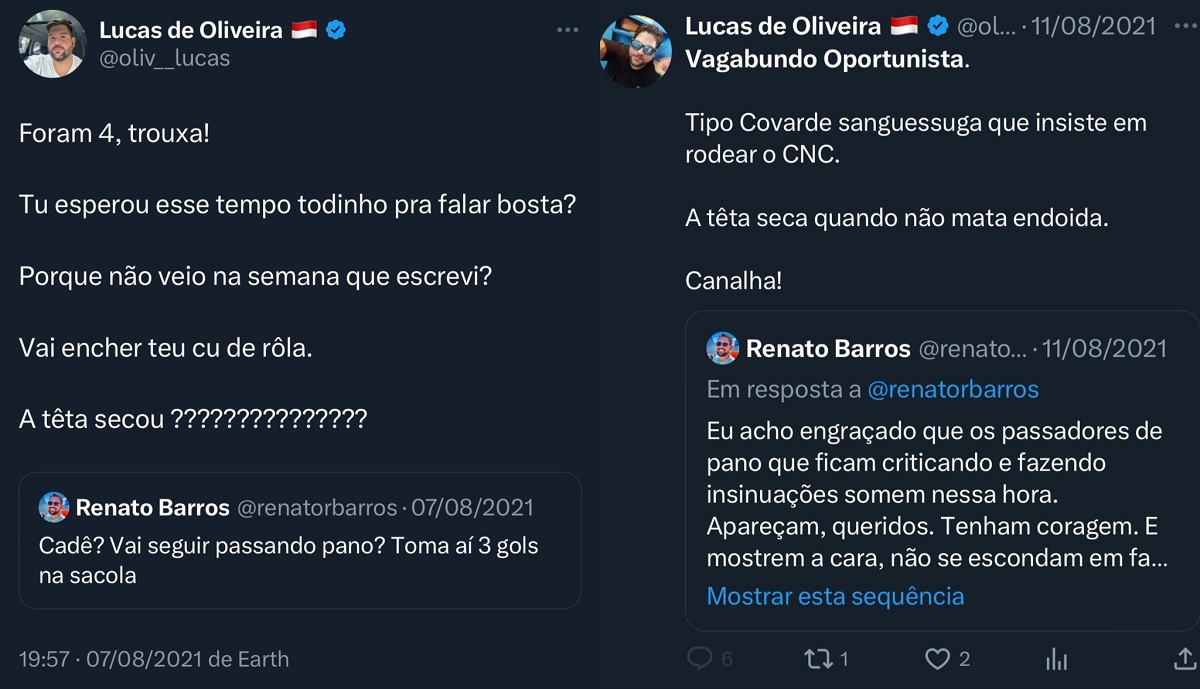The width and height of the screenshot is (1200, 689).
Task: Like the tweet with the heart icon
Action: (936, 658)
